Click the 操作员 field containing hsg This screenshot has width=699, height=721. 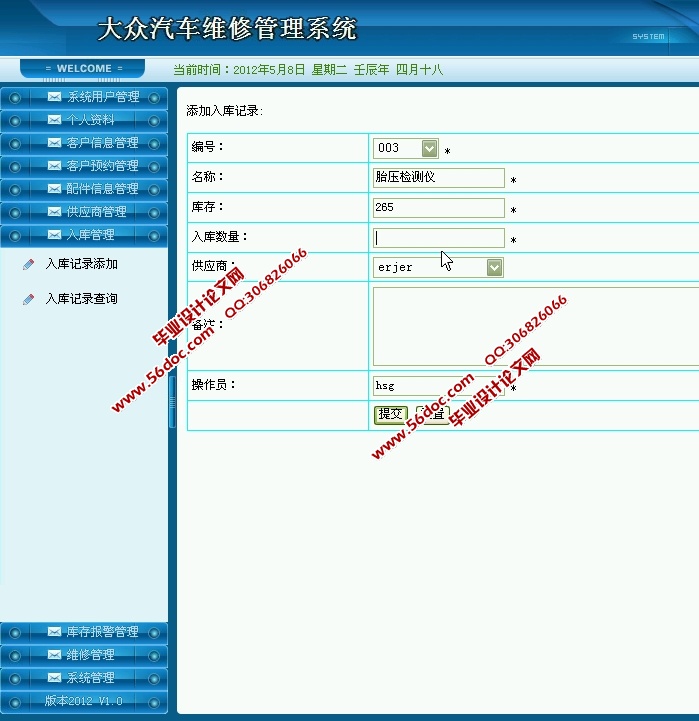coord(439,385)
